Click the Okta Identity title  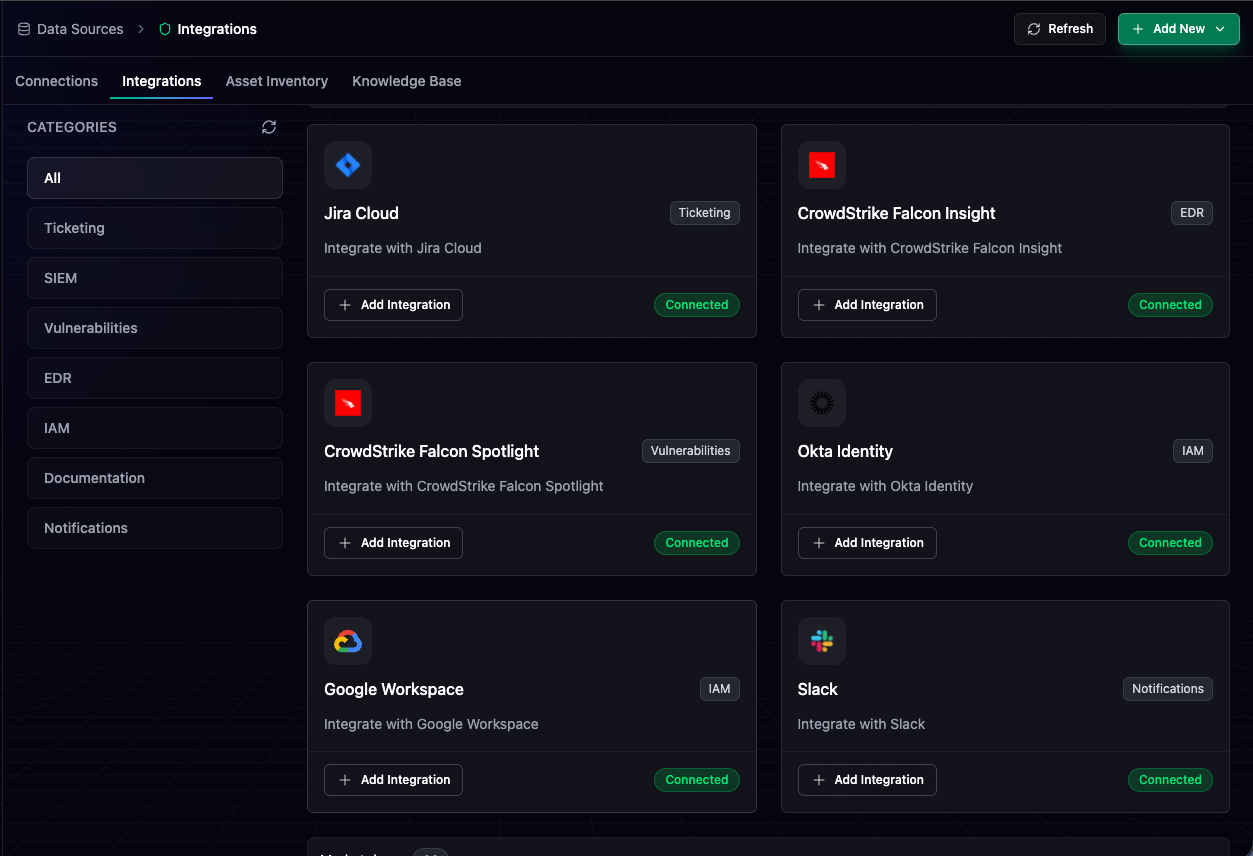coord(845,451)
